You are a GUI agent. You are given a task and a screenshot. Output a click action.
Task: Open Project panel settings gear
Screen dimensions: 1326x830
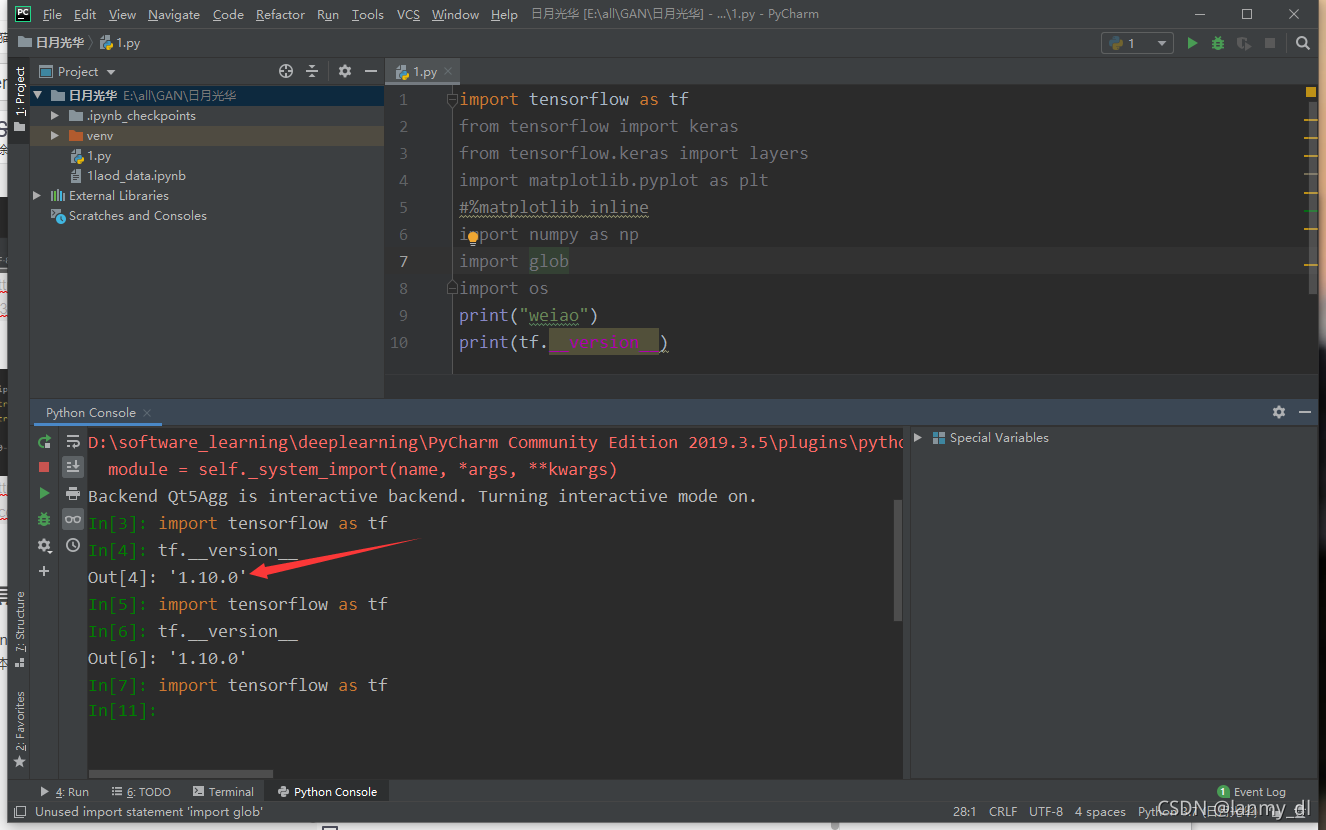pos(345,71)
